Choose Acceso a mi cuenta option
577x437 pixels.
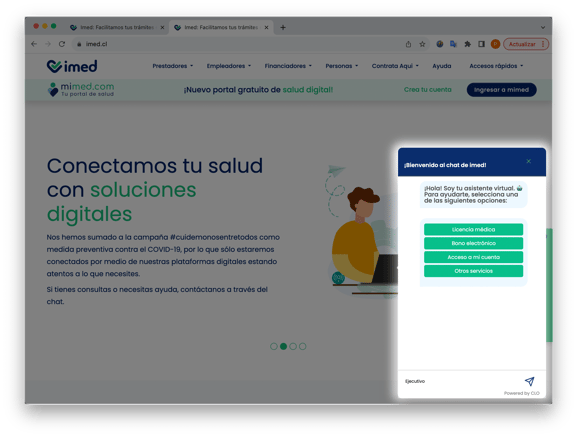[x=474, y=257]
